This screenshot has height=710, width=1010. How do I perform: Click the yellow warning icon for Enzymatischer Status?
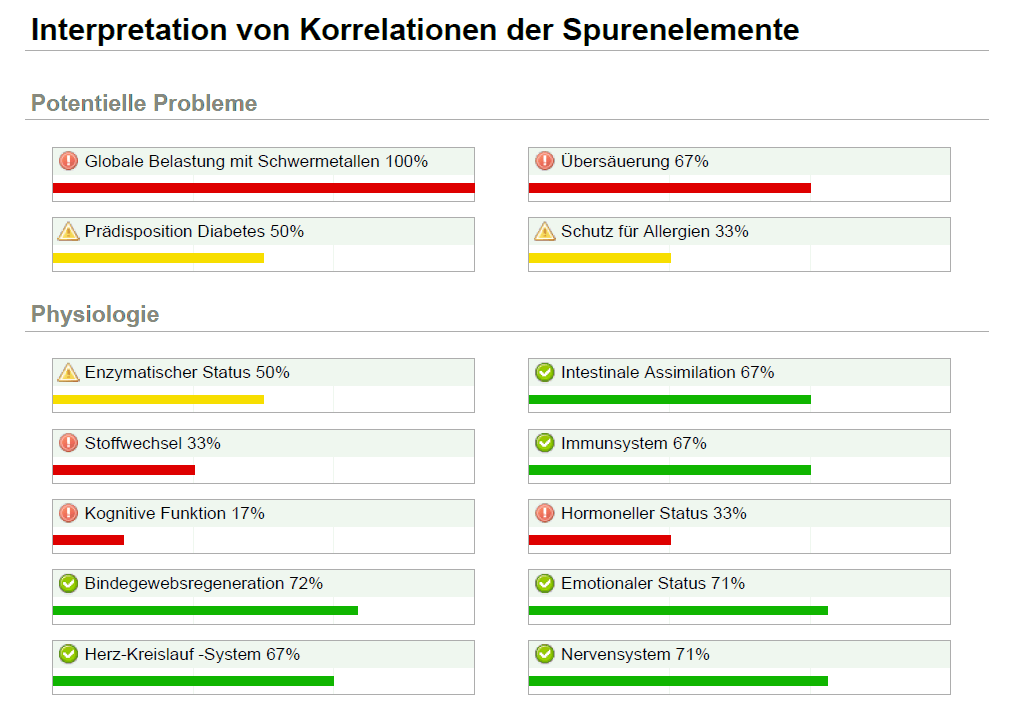click(68, 373)
